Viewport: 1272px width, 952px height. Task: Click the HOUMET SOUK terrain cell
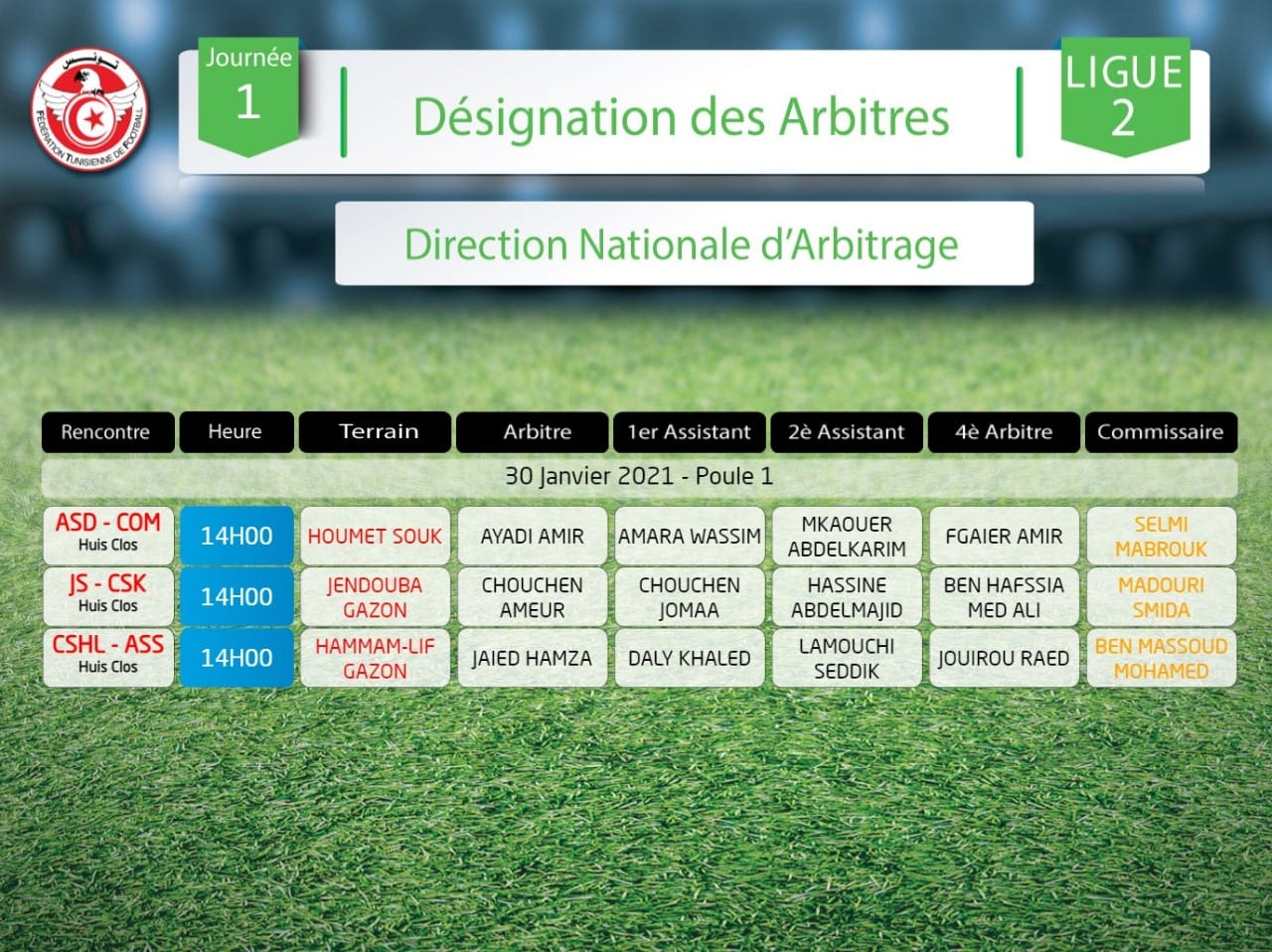coord(375,536)
